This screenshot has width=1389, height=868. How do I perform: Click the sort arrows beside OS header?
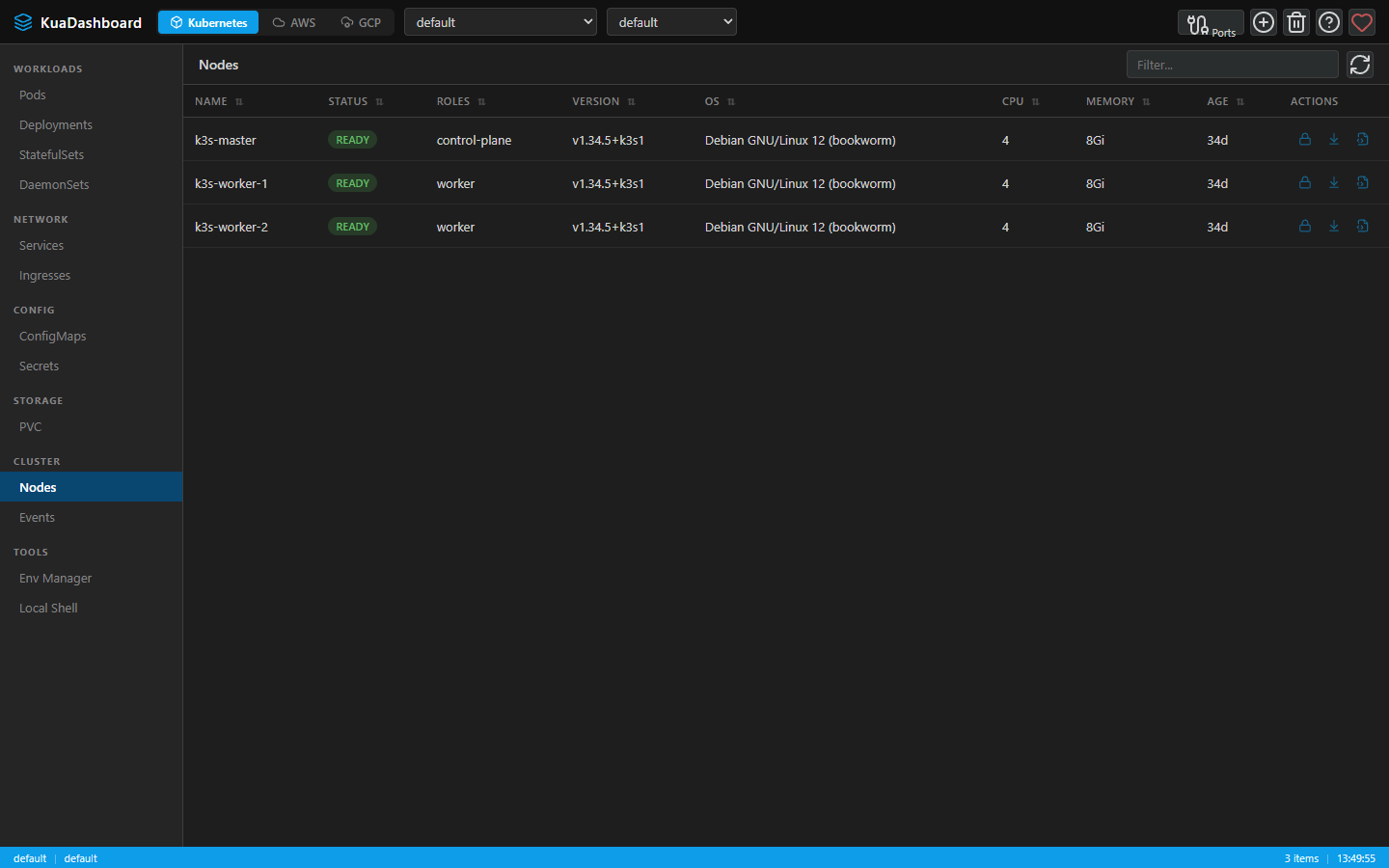click(731, 102)
